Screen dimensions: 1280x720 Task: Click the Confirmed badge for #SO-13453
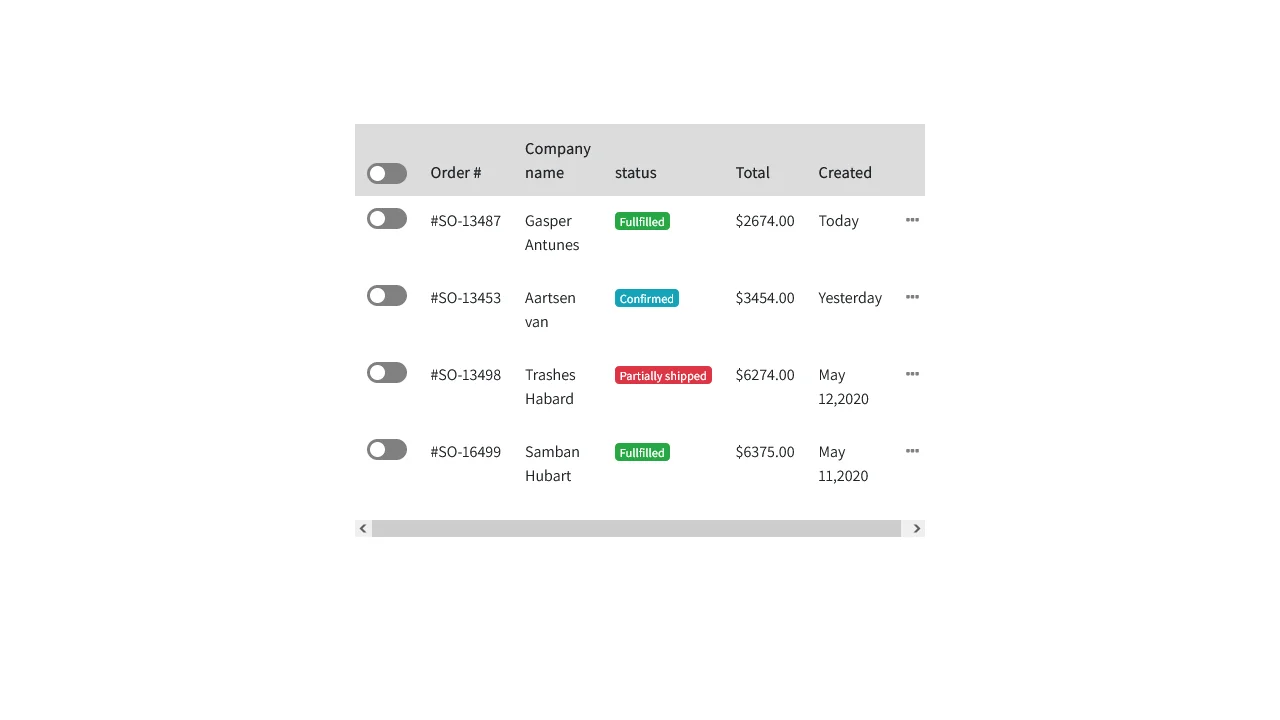(x=646, y=298)
